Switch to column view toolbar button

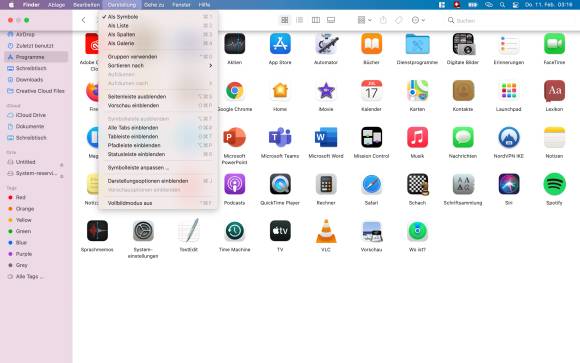pyautogui.click(x=316, y=20)
